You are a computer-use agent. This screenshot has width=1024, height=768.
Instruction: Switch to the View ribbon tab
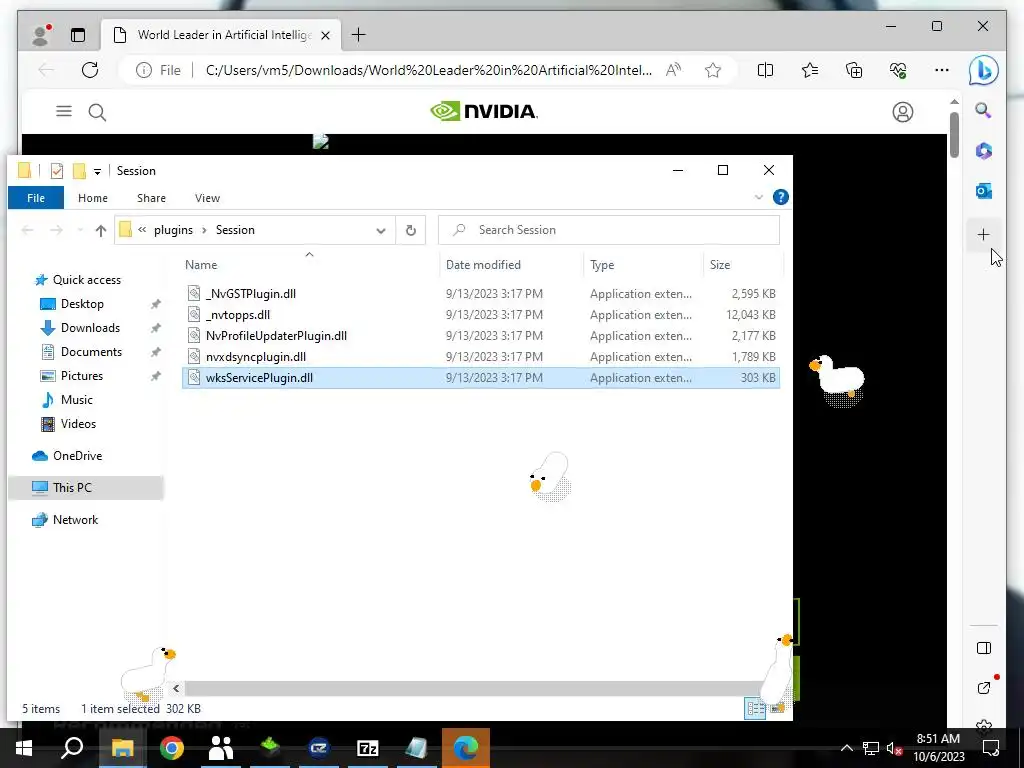(x=207, y=198)
